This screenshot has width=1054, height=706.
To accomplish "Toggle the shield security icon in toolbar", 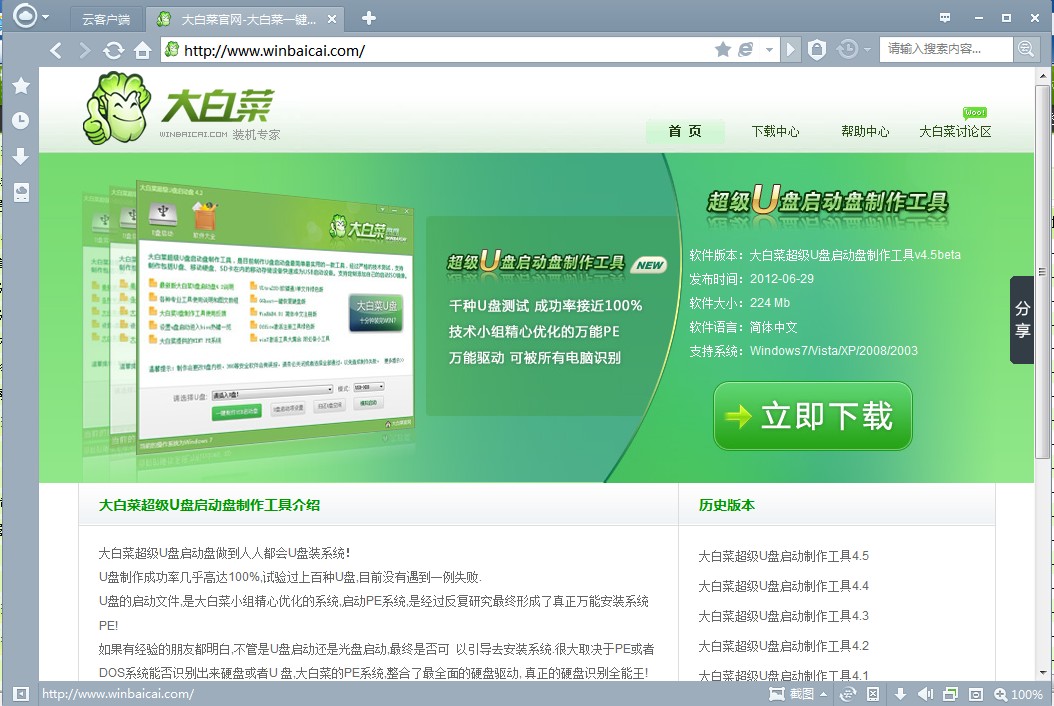I will (x=817, y=49).
